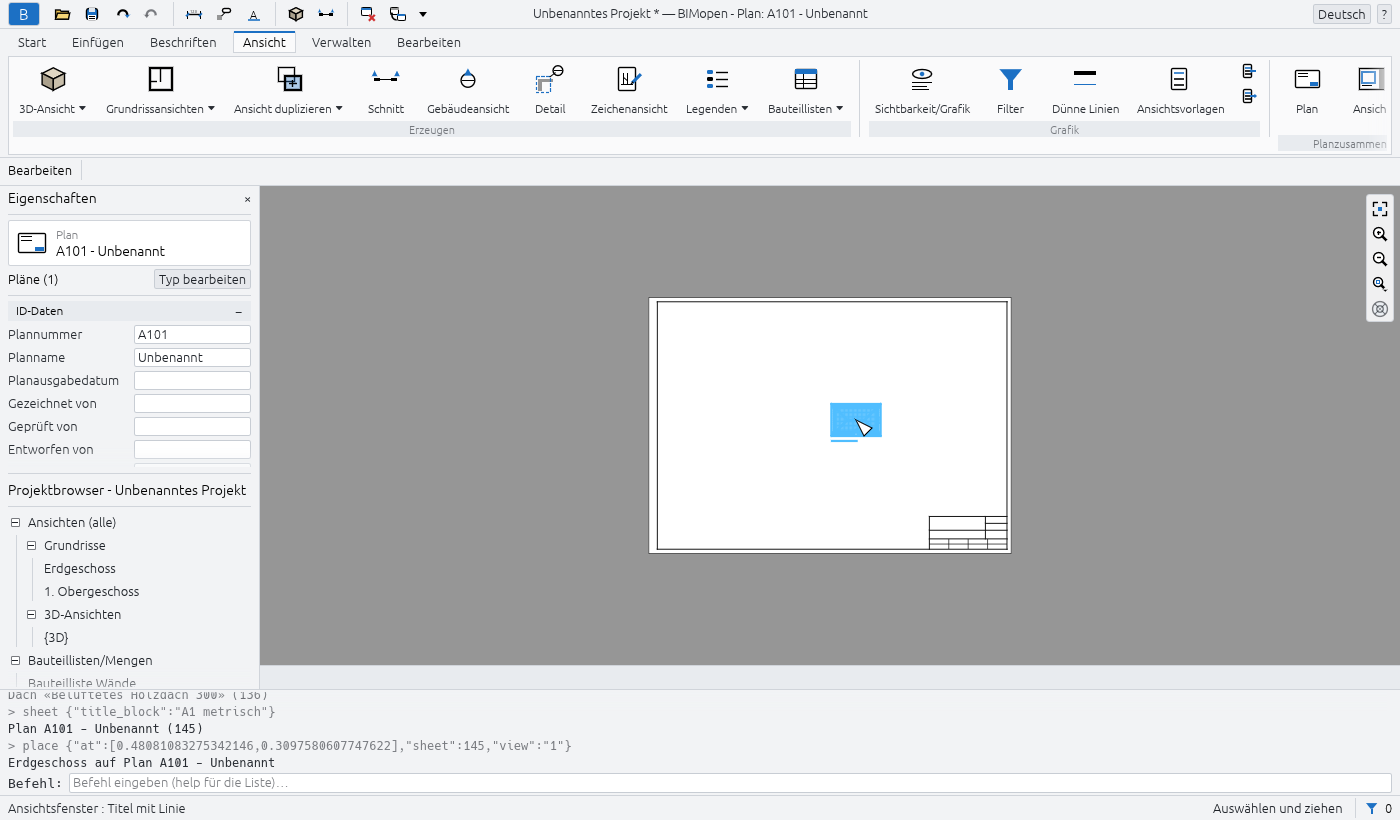Screen dimensions: 1400x820
Task: Click the Typ bearbeiten button
Action: click(202, 280)
